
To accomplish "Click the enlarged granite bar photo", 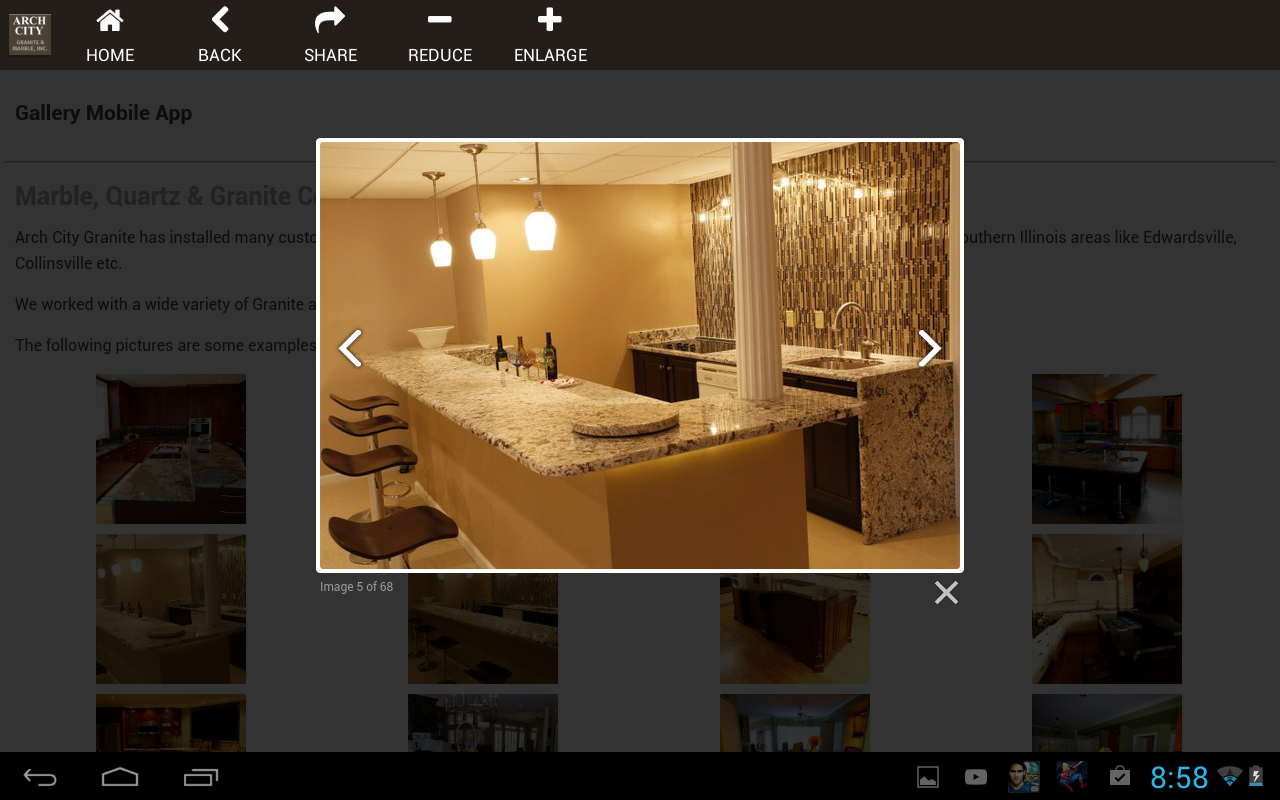I will pos(640,355).
